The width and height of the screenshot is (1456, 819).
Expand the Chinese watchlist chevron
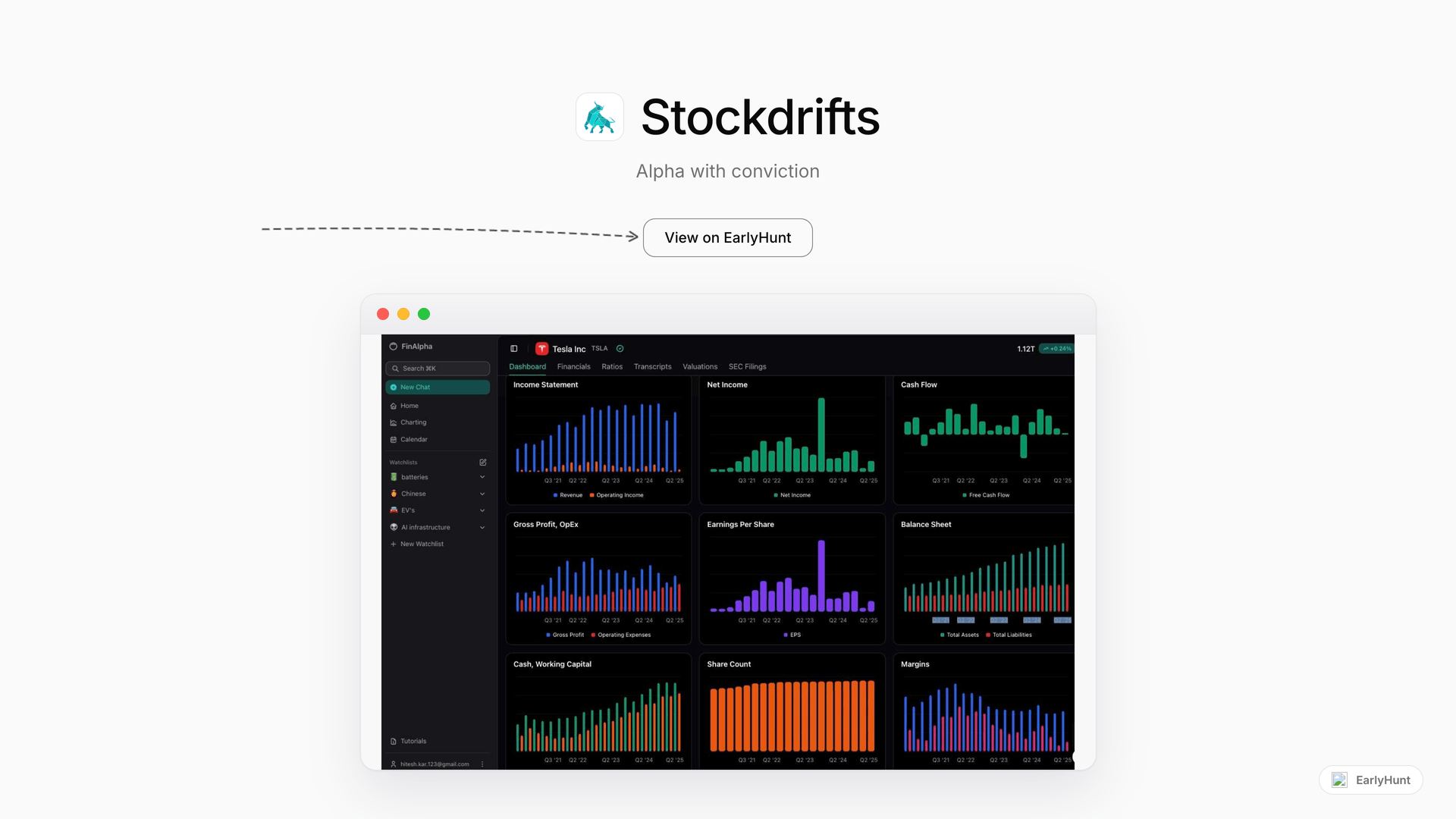(482, 494)
